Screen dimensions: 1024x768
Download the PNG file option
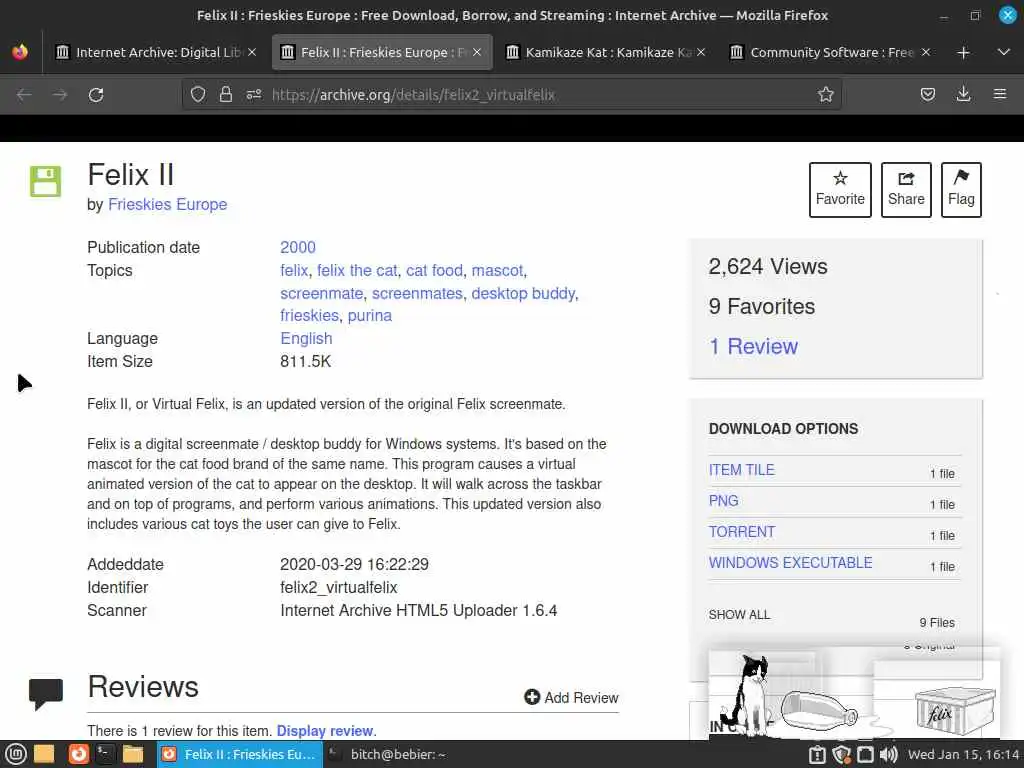(x=724, y=501)
